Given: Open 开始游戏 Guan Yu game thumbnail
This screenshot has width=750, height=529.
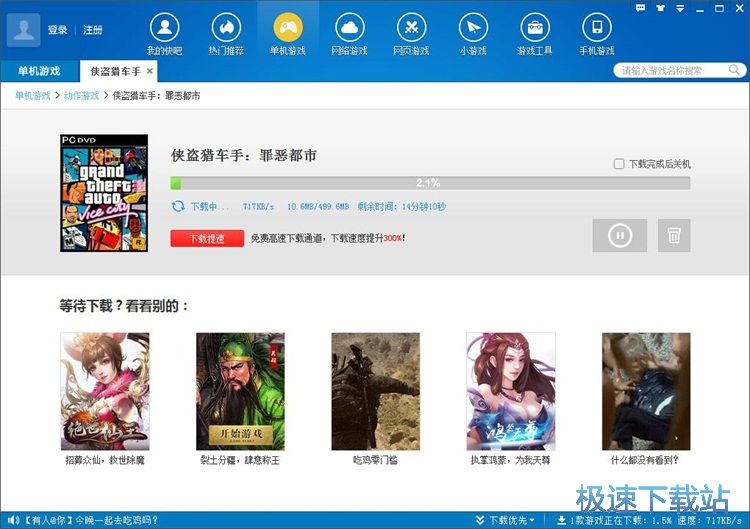Looking at the screenshot, I should (240, 391).
